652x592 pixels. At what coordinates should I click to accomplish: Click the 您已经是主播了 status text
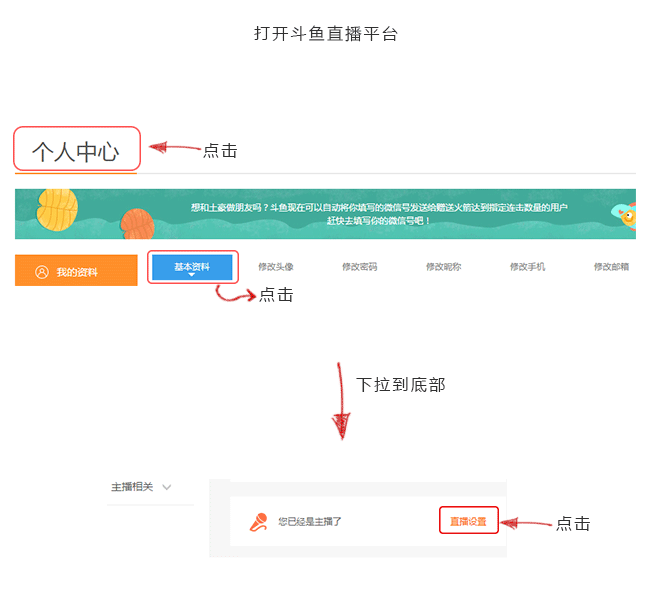[310, 521]
